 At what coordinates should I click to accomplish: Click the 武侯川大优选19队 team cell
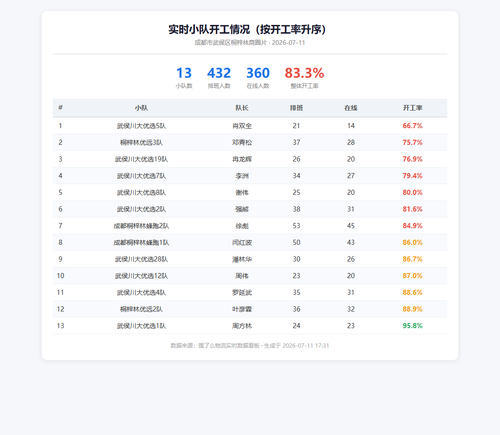(x=141, y=159)
